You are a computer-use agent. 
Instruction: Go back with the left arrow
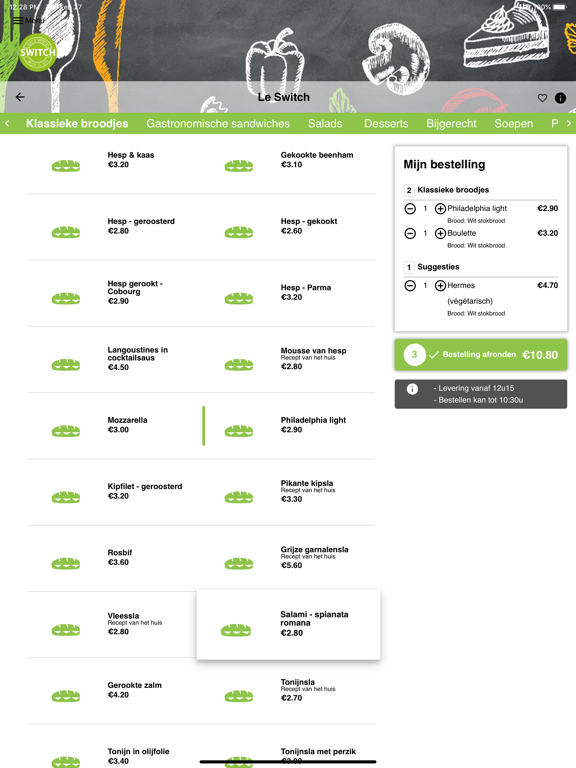20,97
